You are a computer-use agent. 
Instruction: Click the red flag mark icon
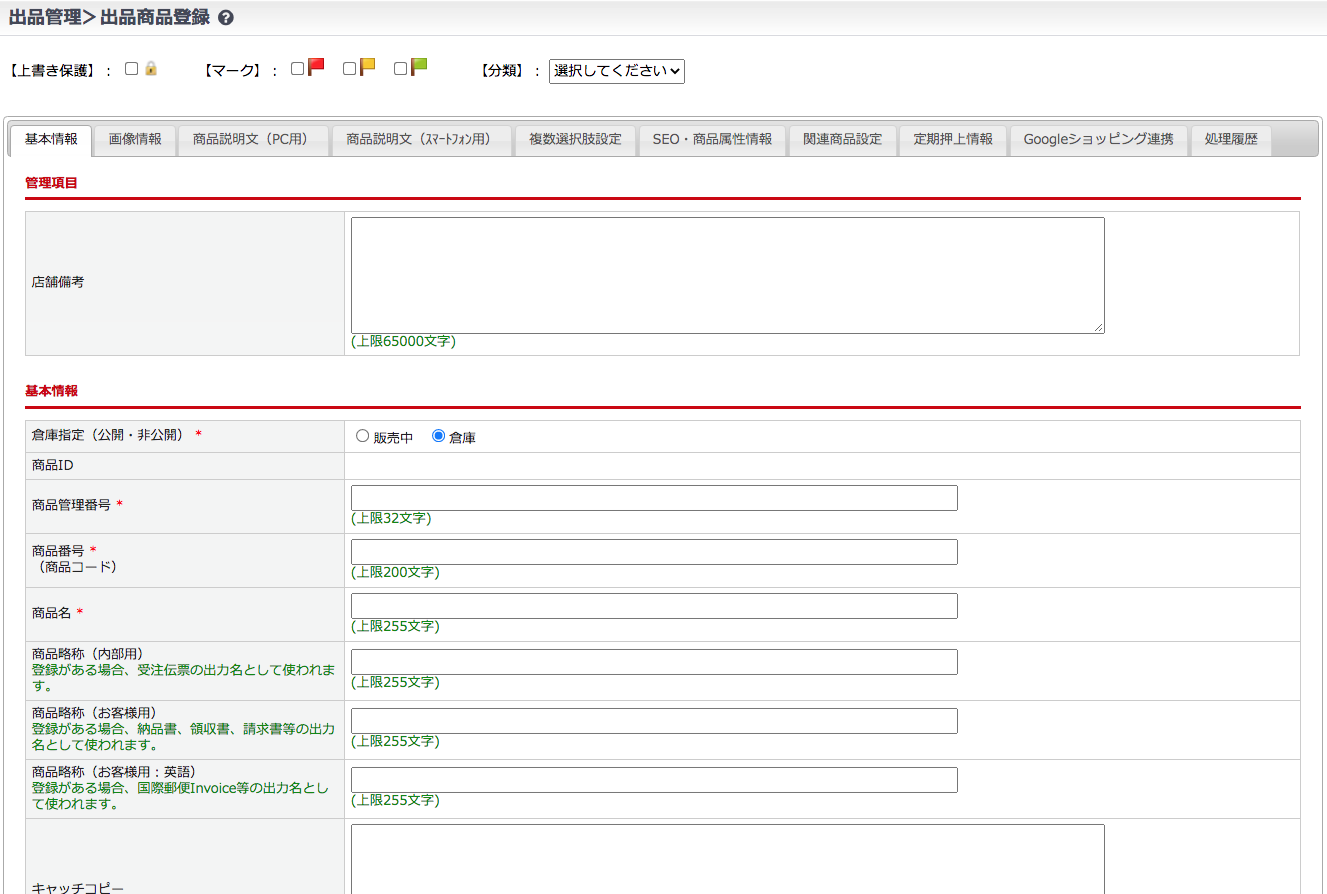tap(316, 67)
